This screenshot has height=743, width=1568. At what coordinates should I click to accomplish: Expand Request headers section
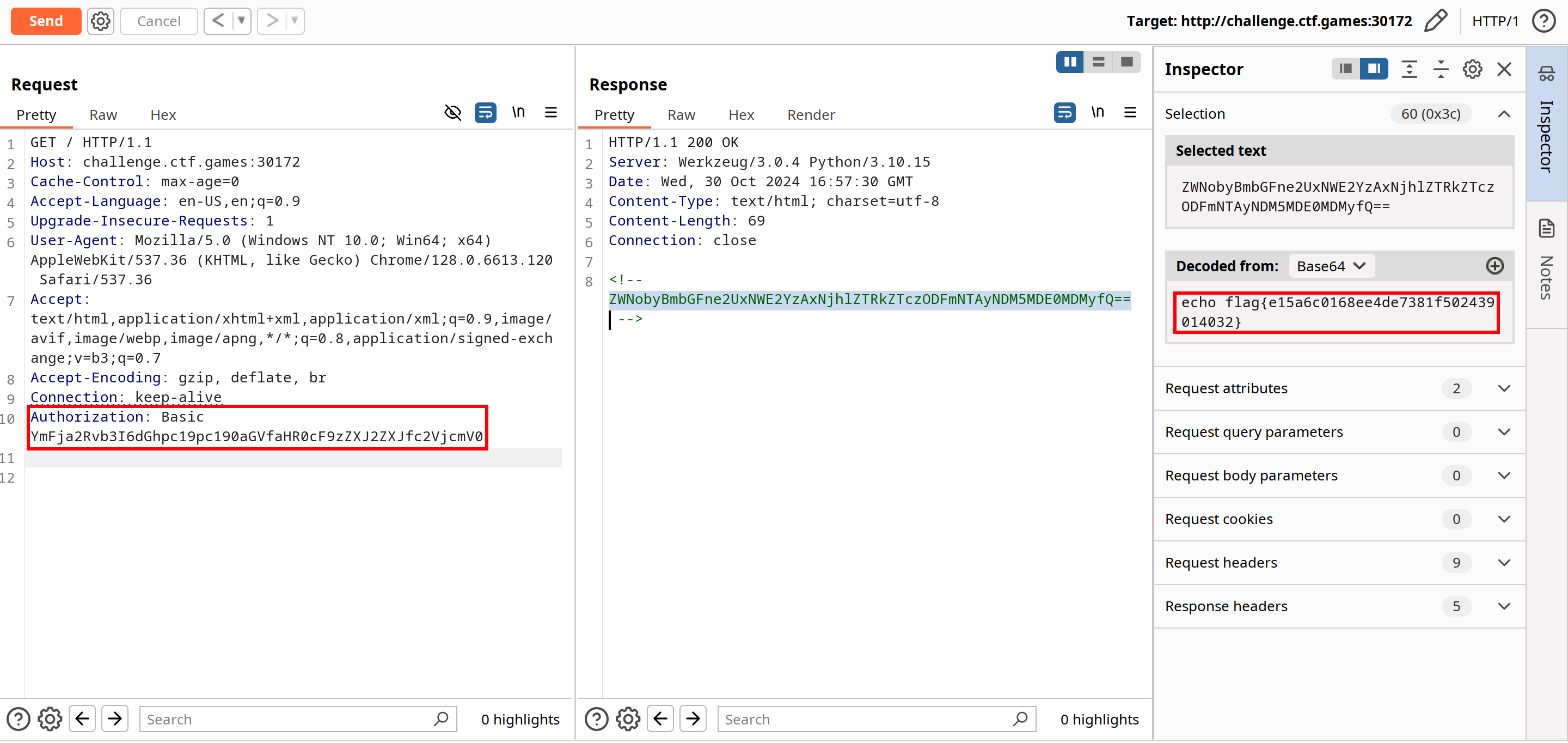1503,563
